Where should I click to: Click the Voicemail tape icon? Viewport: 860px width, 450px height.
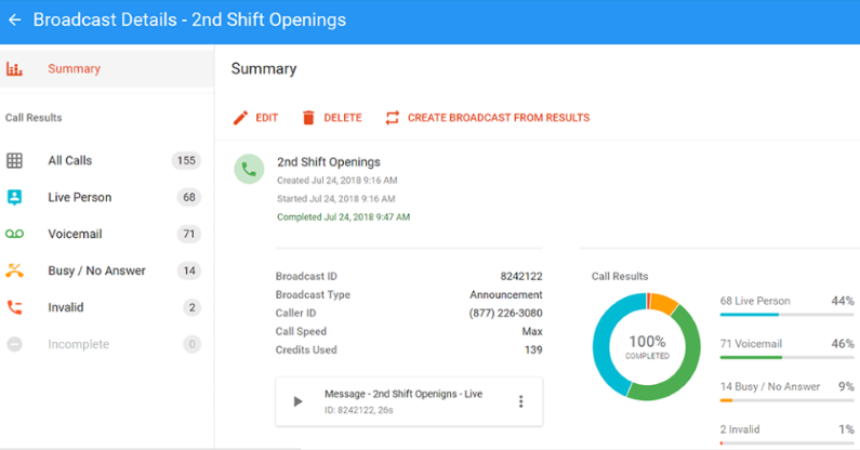click(14, 234)
